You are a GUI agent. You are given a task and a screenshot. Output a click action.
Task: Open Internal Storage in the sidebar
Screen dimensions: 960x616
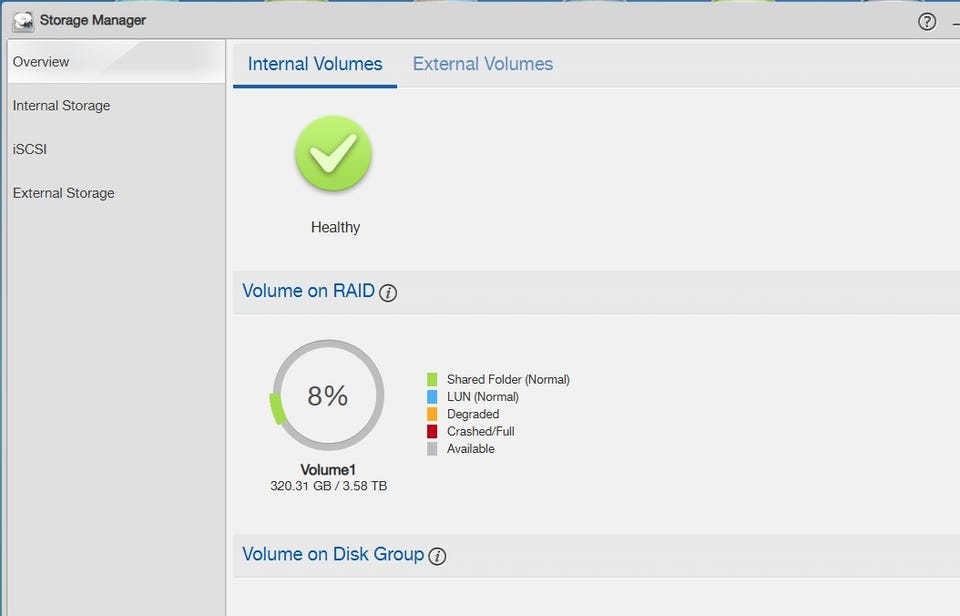(116, 105)
